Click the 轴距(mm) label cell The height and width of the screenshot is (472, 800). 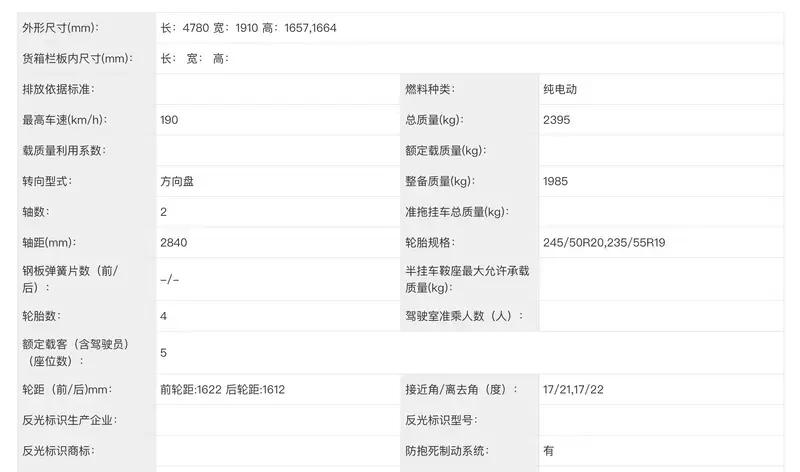pos(49,242)
